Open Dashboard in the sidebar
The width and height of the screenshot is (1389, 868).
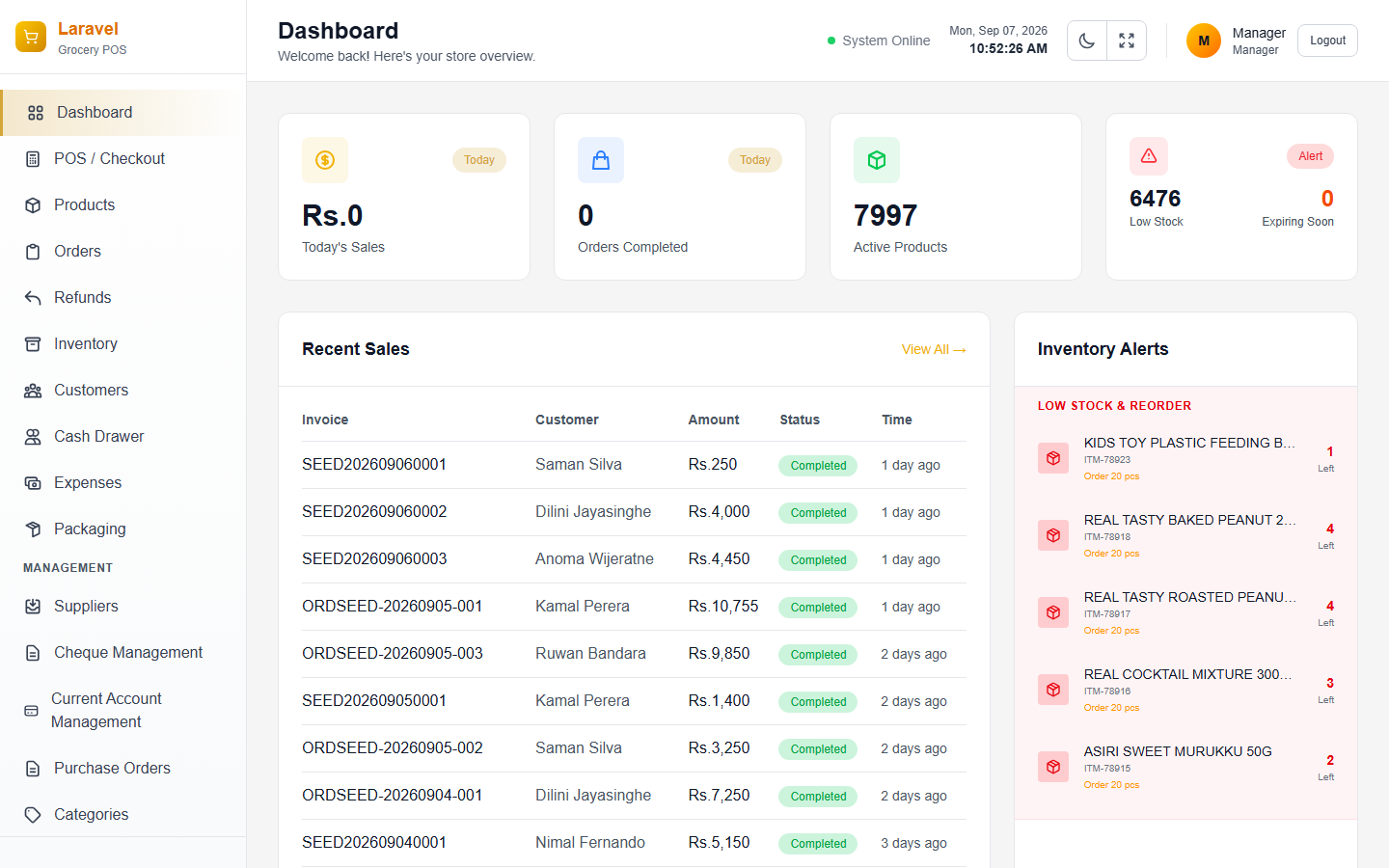coord(123,113)
